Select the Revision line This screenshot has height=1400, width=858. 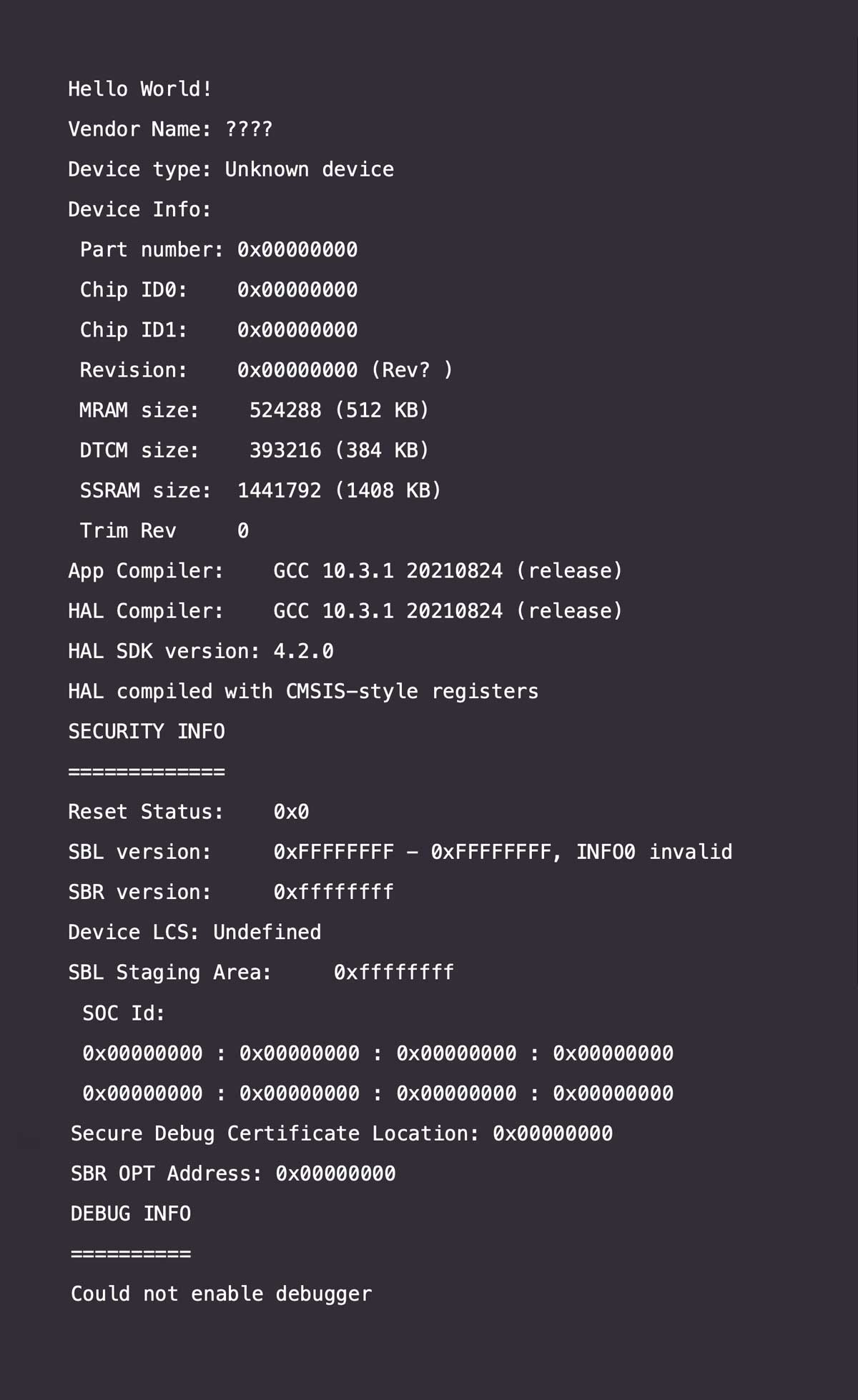266,370
